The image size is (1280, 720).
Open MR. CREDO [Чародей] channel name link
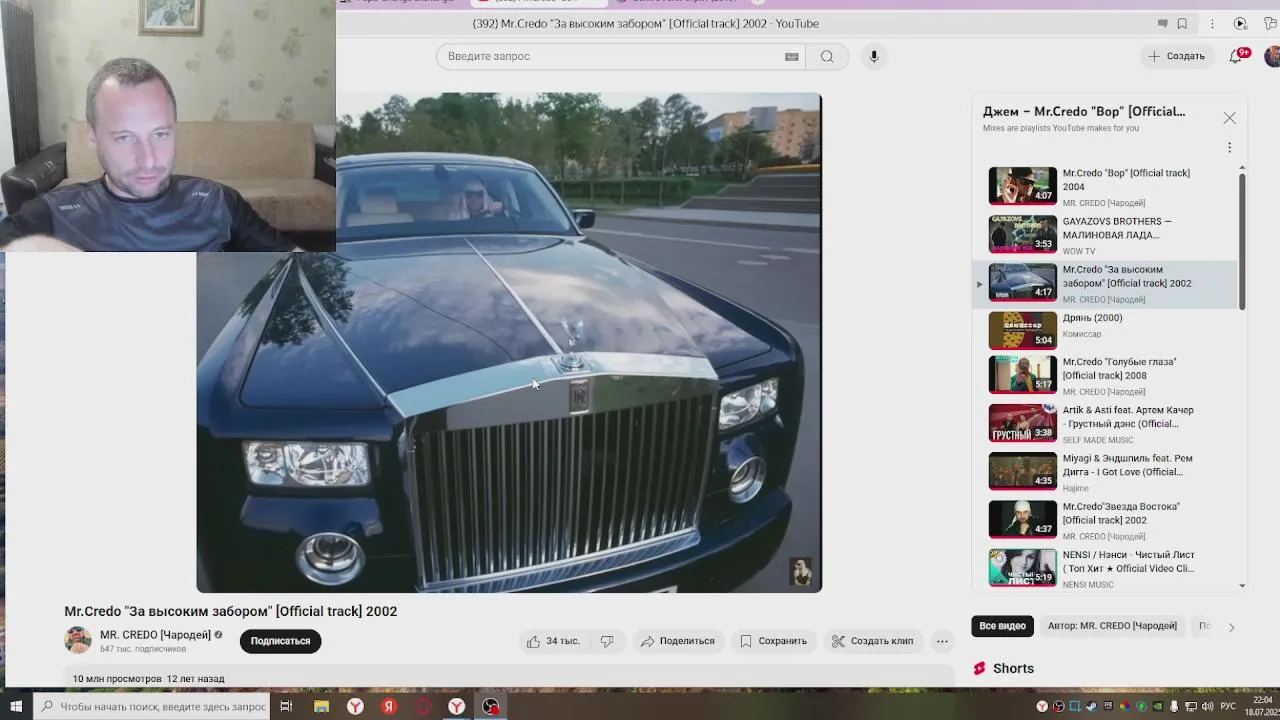(x=155, y=635)
